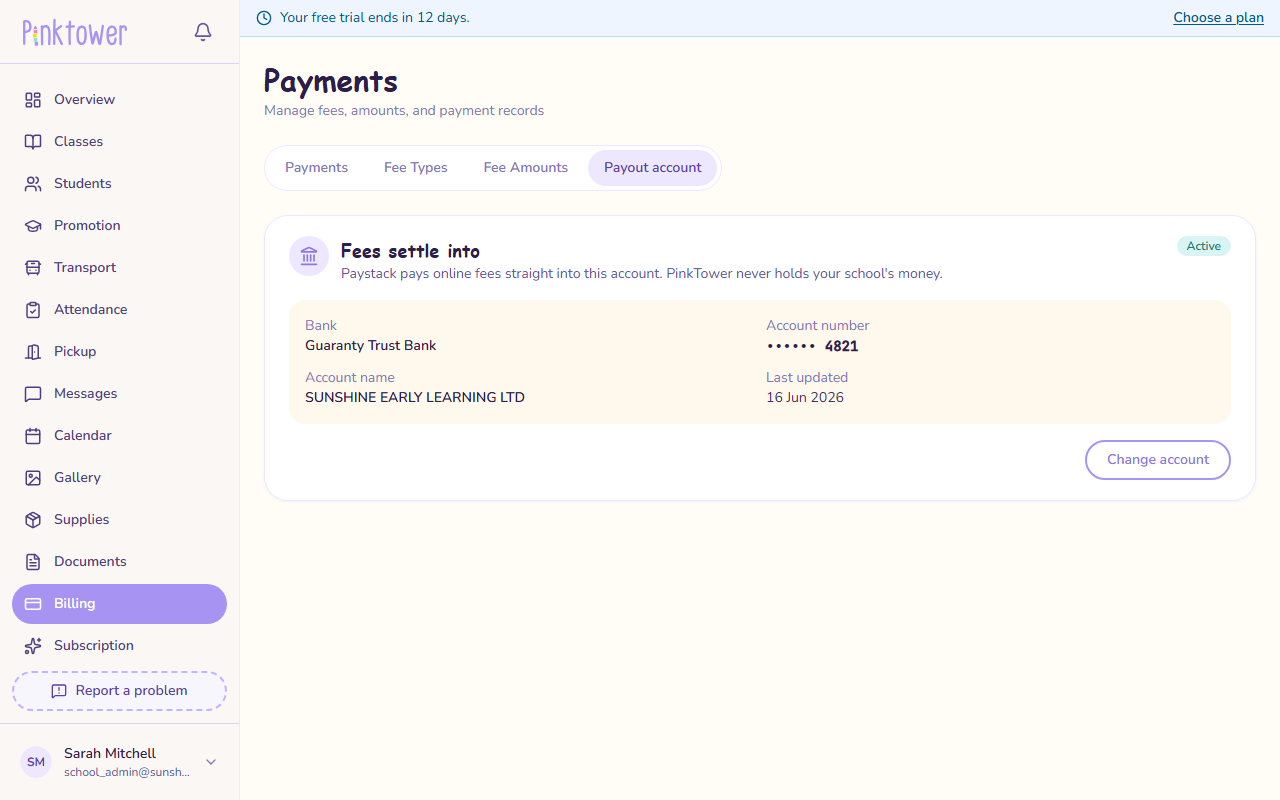This screenshot has height=800, width=1280.
Task: Click the Pickup door icon
Action: [33, 352]
